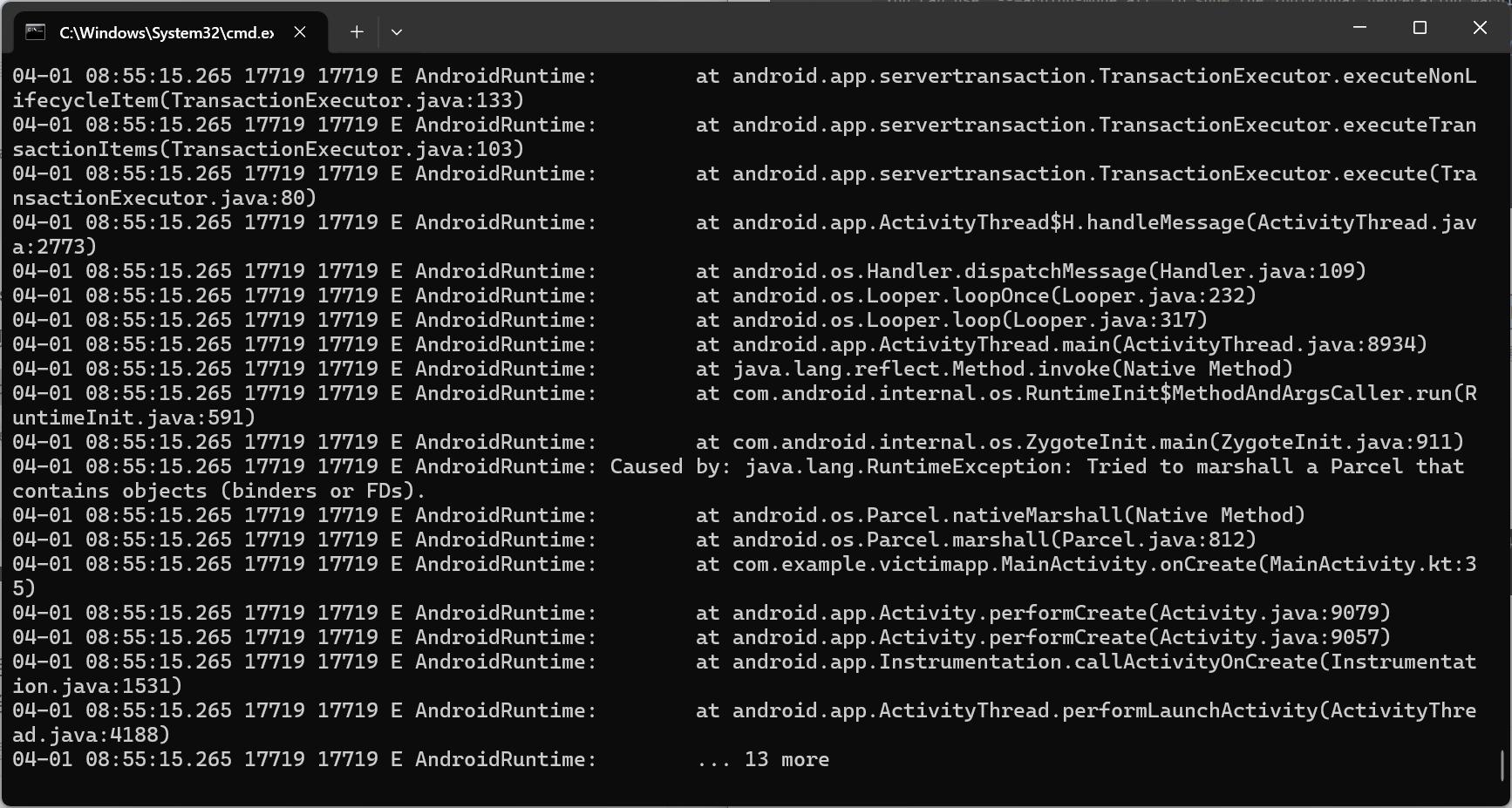Minimize the terminal window

(1359, 28)
